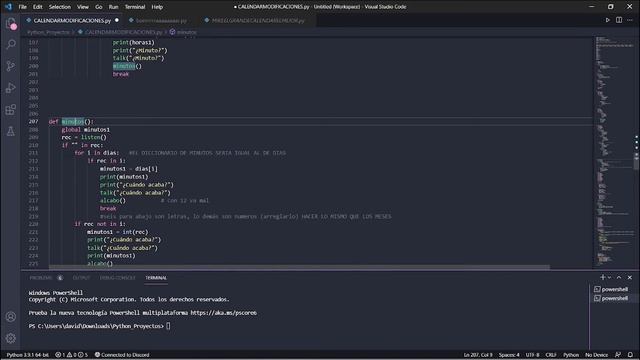Click CRLF end of line selector
Viewport: 640px width, 360px height.
coord(551,355)
